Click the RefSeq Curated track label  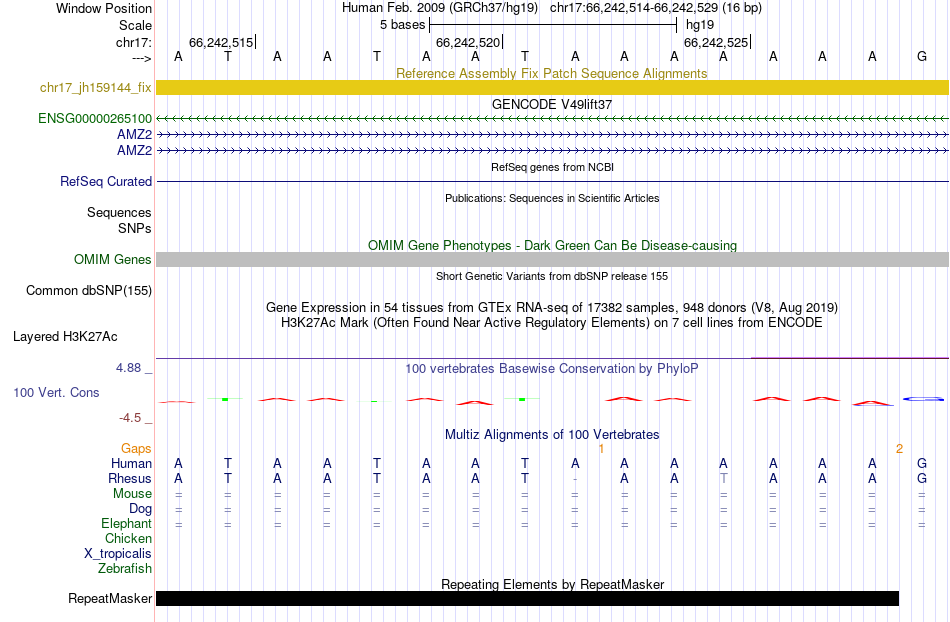click(x=106, y=182)
